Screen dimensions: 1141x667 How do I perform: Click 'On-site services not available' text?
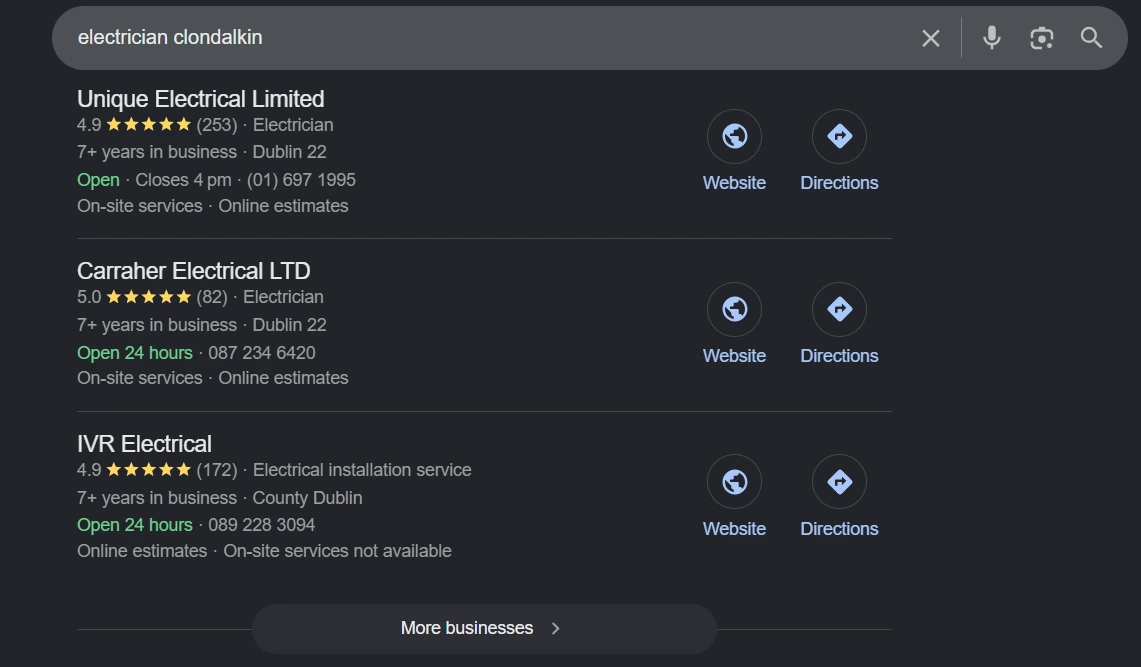click(338, 551)
